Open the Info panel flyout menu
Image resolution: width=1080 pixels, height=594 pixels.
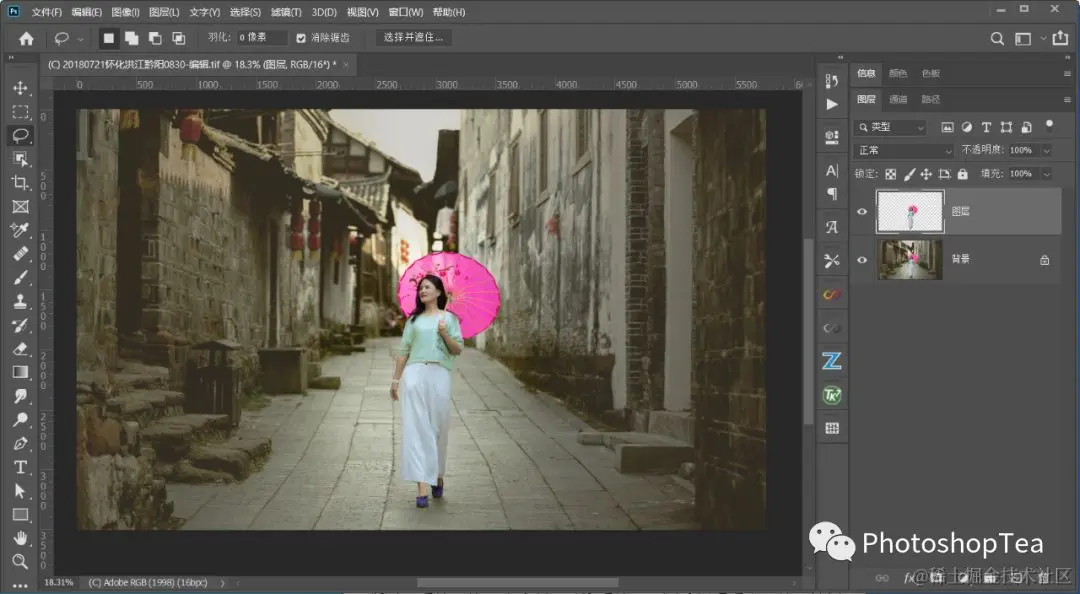pos(1067,73)
